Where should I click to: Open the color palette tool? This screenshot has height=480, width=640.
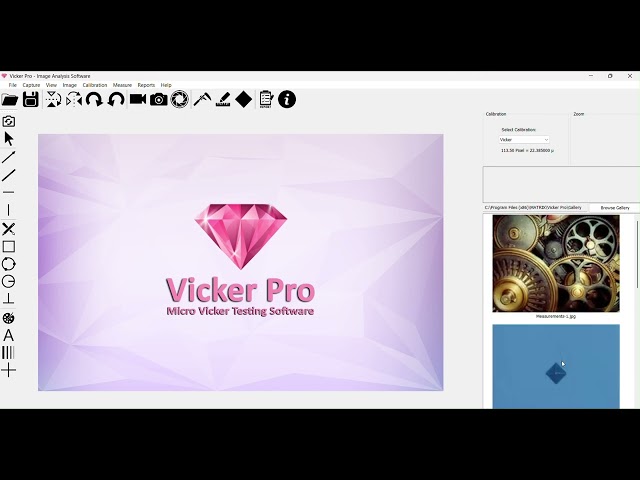9,318
